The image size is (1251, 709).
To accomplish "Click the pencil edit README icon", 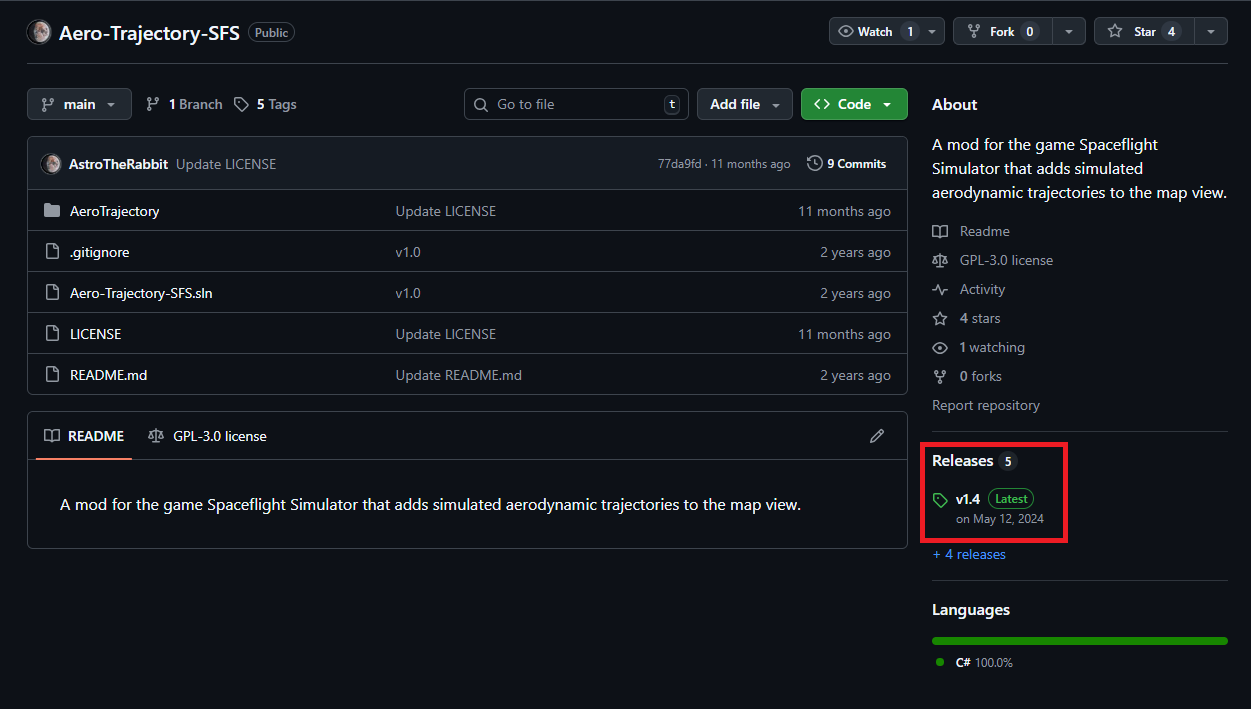I will point(877,436).
